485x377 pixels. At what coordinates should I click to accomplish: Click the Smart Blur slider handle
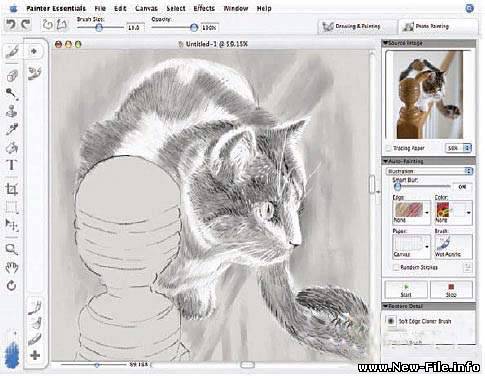coord(397,187)
